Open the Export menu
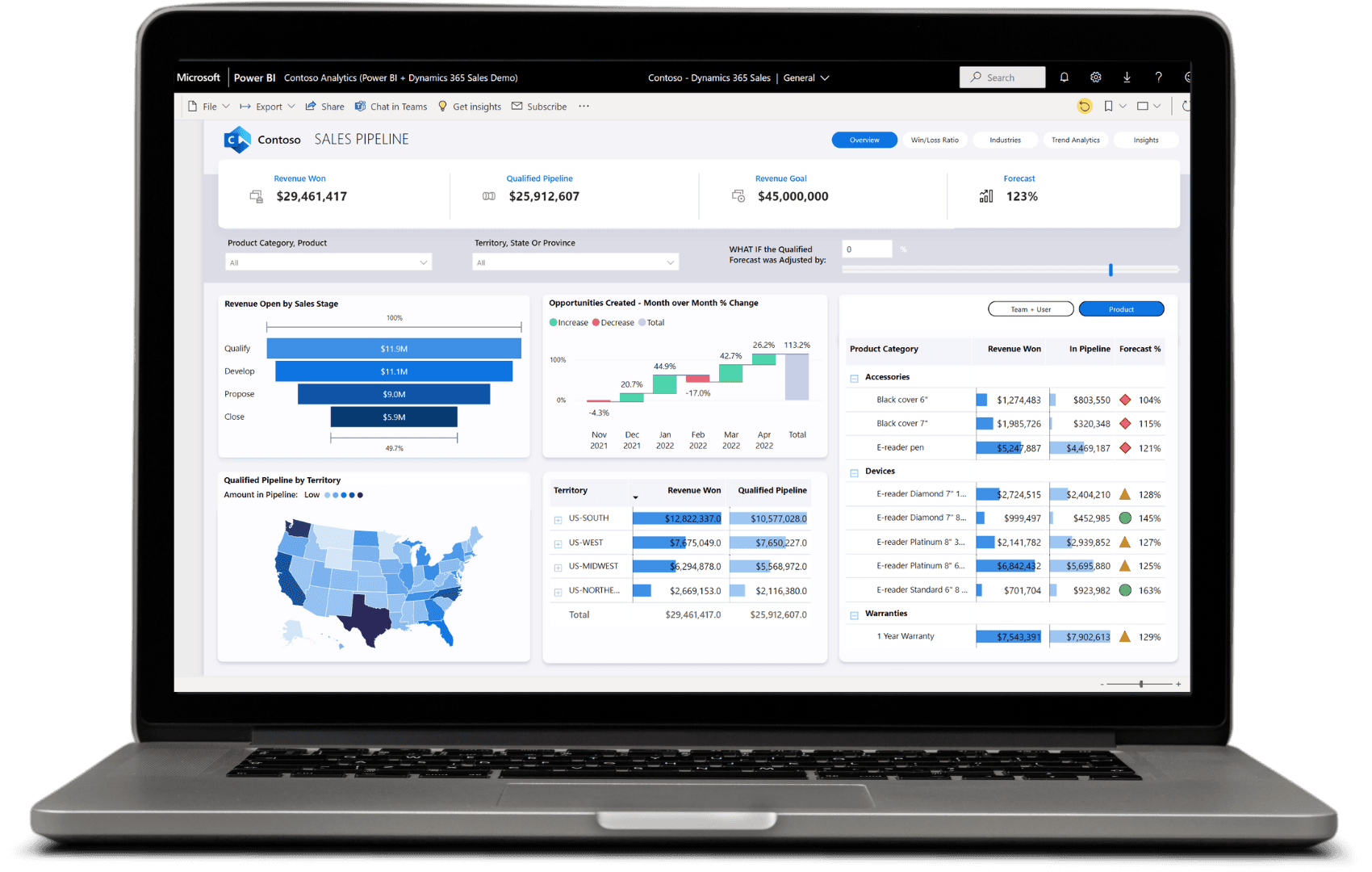The height and width of the screenshot is (872, 1372). tap(267, 107)
